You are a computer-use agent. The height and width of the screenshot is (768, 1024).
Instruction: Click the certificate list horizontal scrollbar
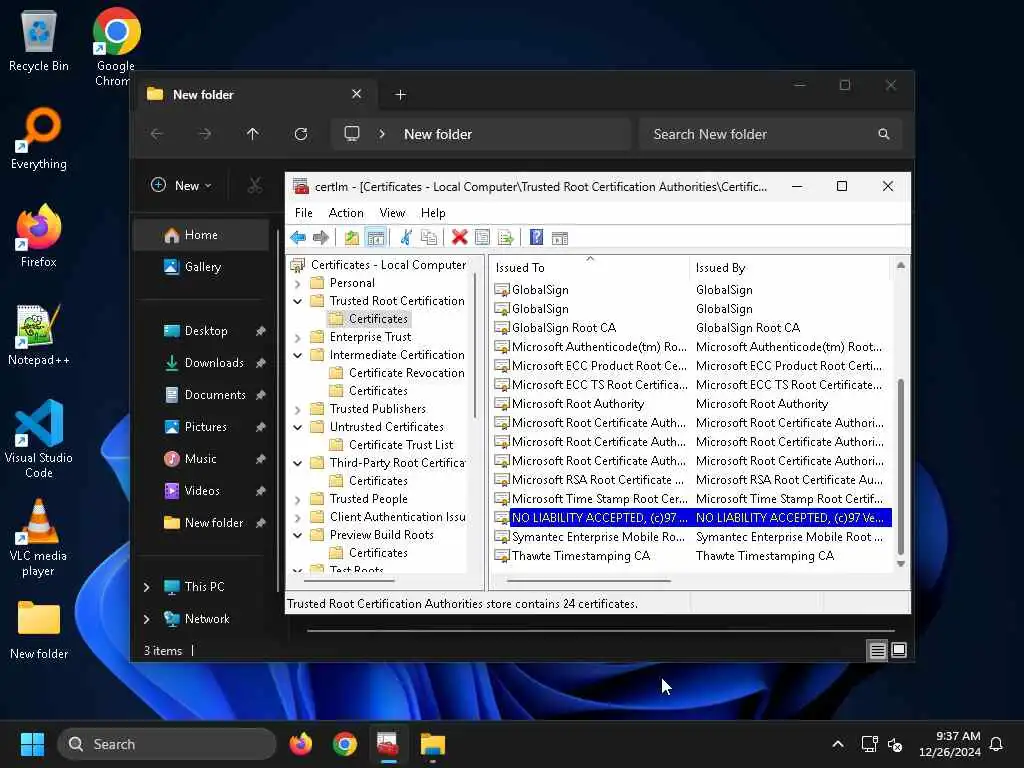(588, 581)
